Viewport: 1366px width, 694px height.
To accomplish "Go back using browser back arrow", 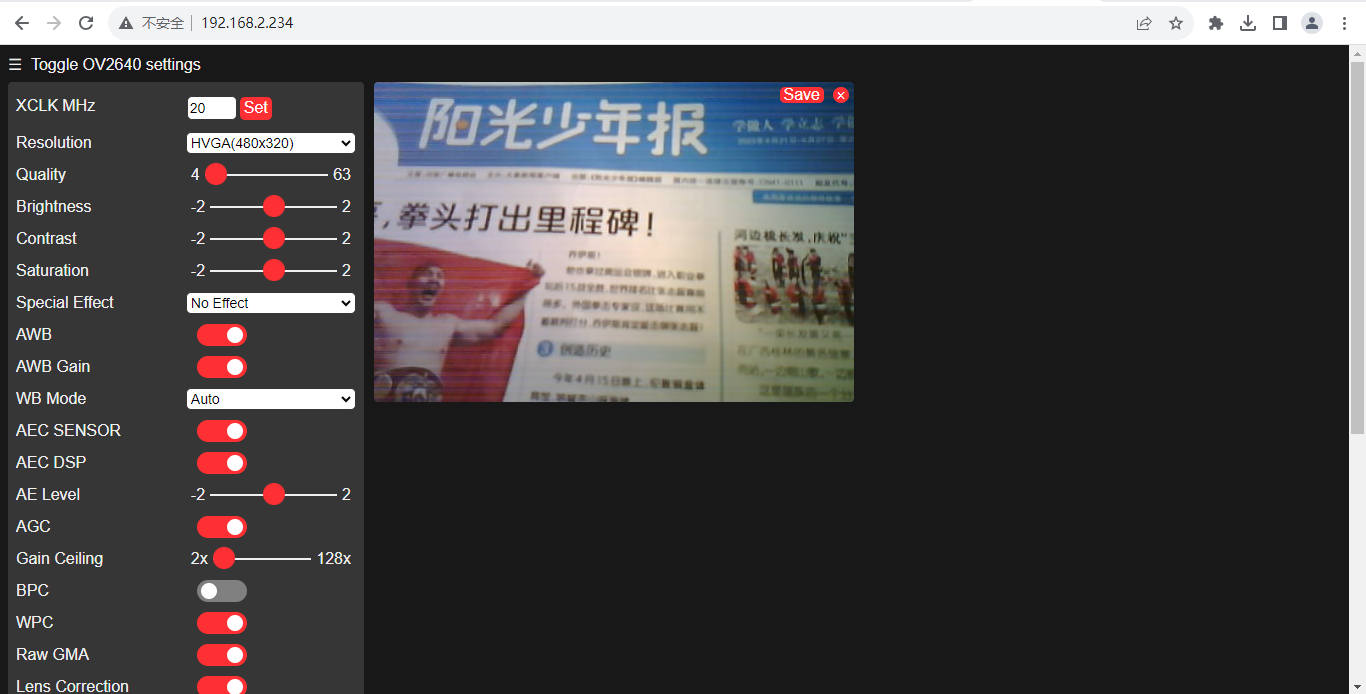I will tap(22, 23).
